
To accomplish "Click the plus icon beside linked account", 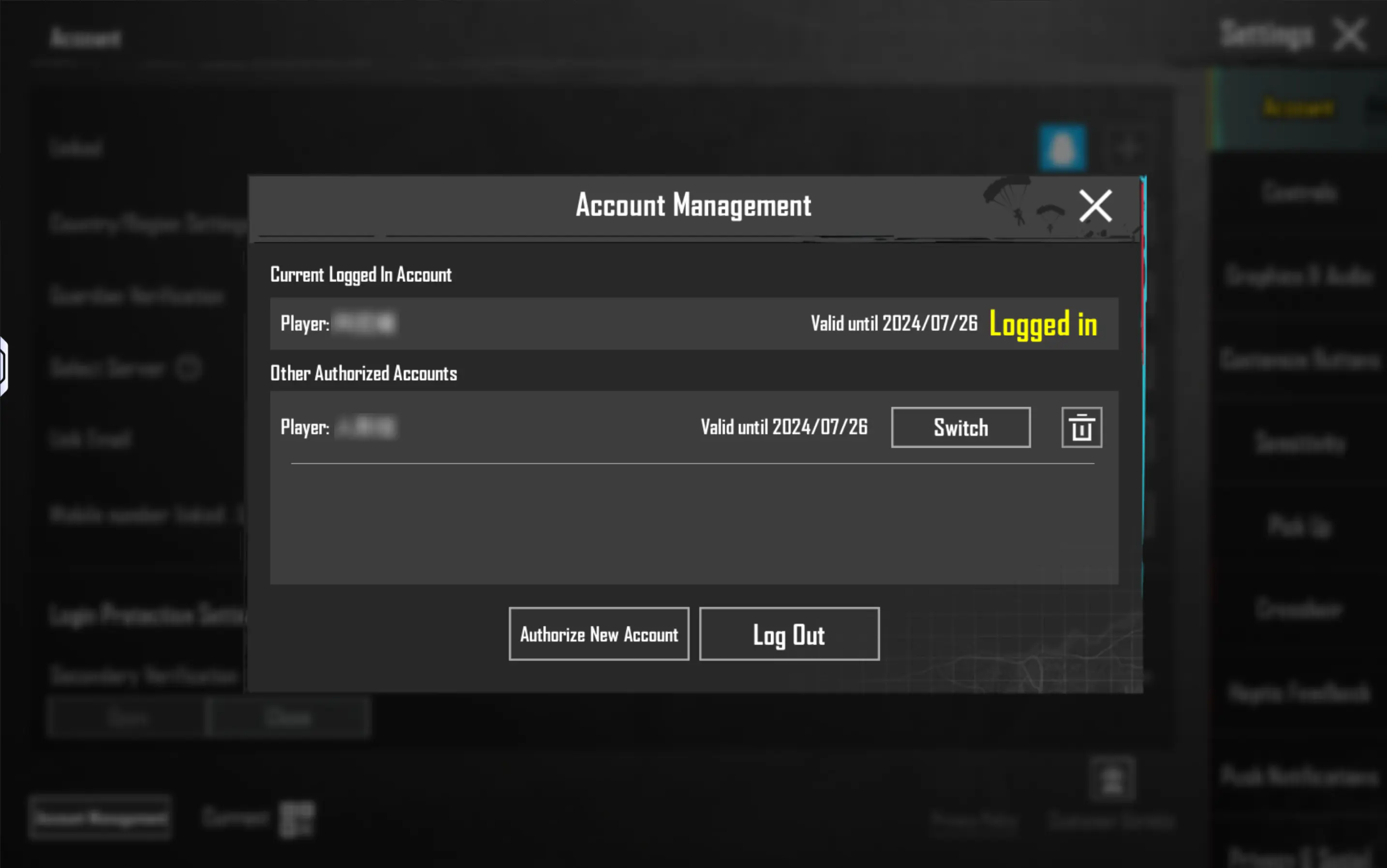I will [1127, 147].
